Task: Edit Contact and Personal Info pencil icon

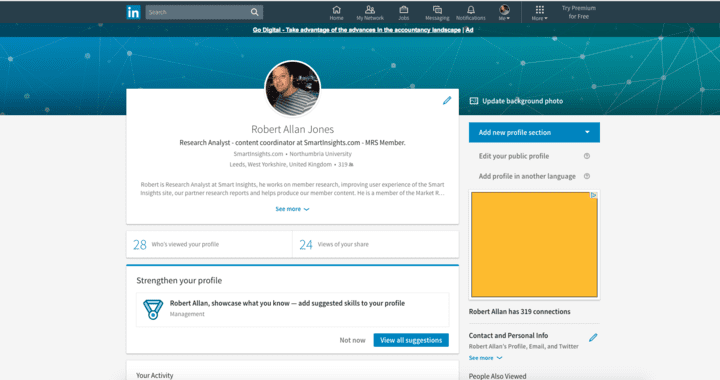Action: 593,338
